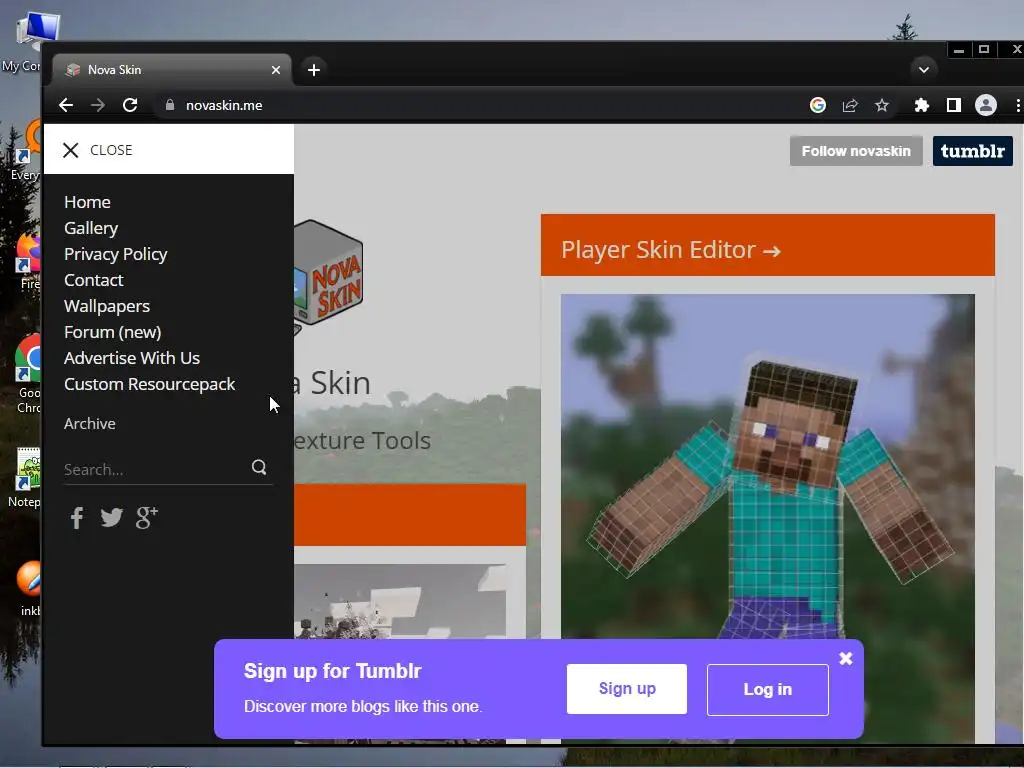Open the Wallpapers menu link
Screen dimensions: 1024x768
click(107, 306)
